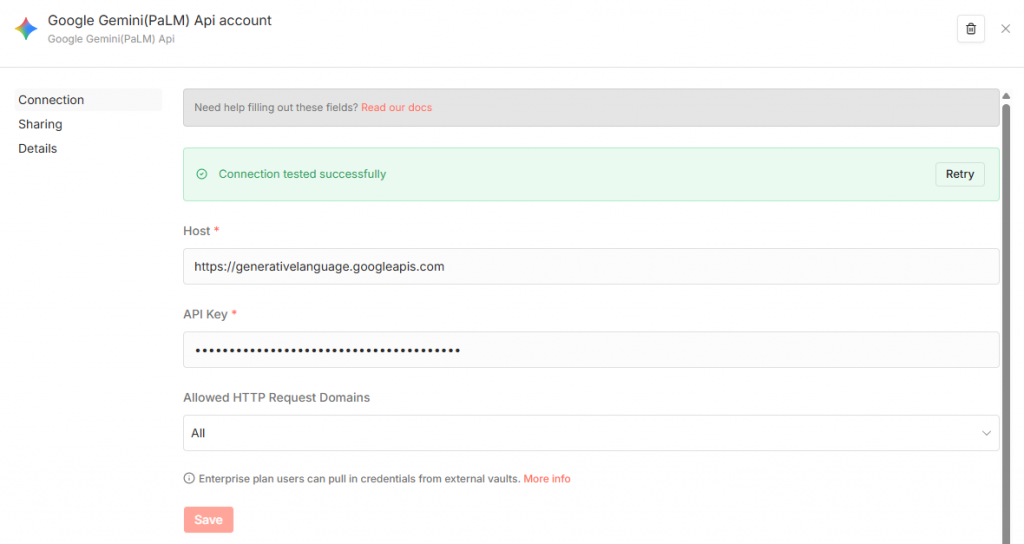Delete credential using the trash icon
This screenshot has height=544, width=1024.
pos(970,29)
